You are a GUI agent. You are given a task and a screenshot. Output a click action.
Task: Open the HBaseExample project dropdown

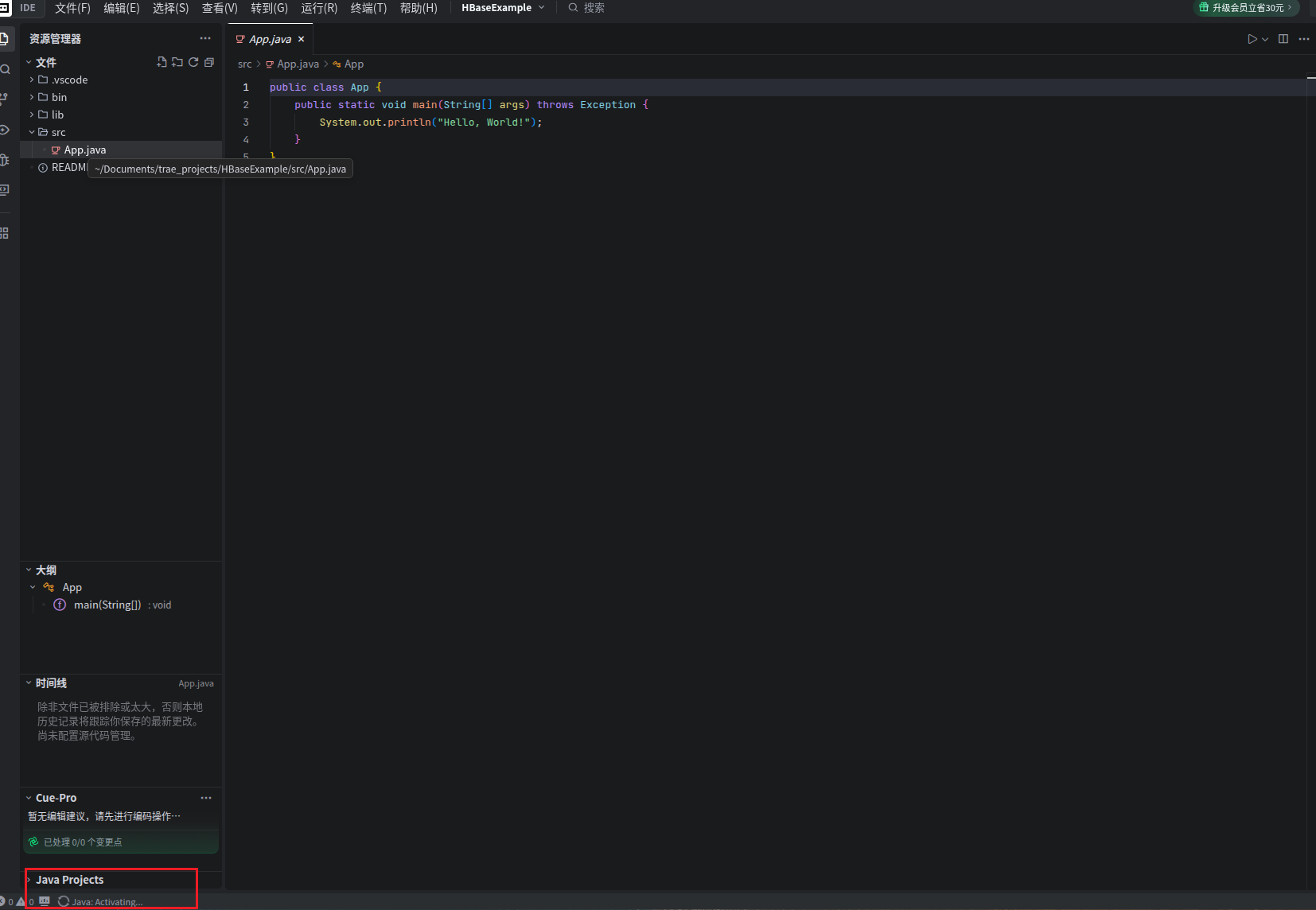tap(503, 8)
